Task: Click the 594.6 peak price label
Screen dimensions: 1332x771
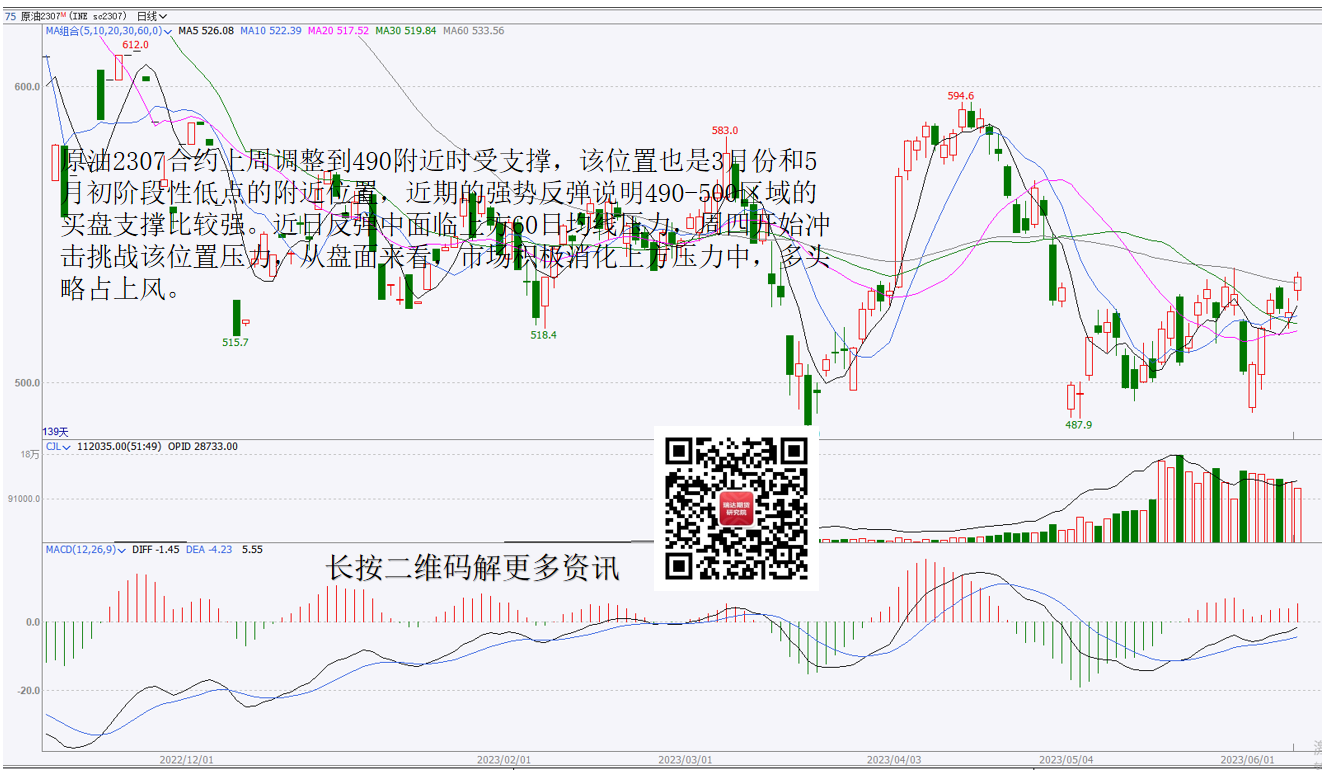Action: click(x=961, y=96)
